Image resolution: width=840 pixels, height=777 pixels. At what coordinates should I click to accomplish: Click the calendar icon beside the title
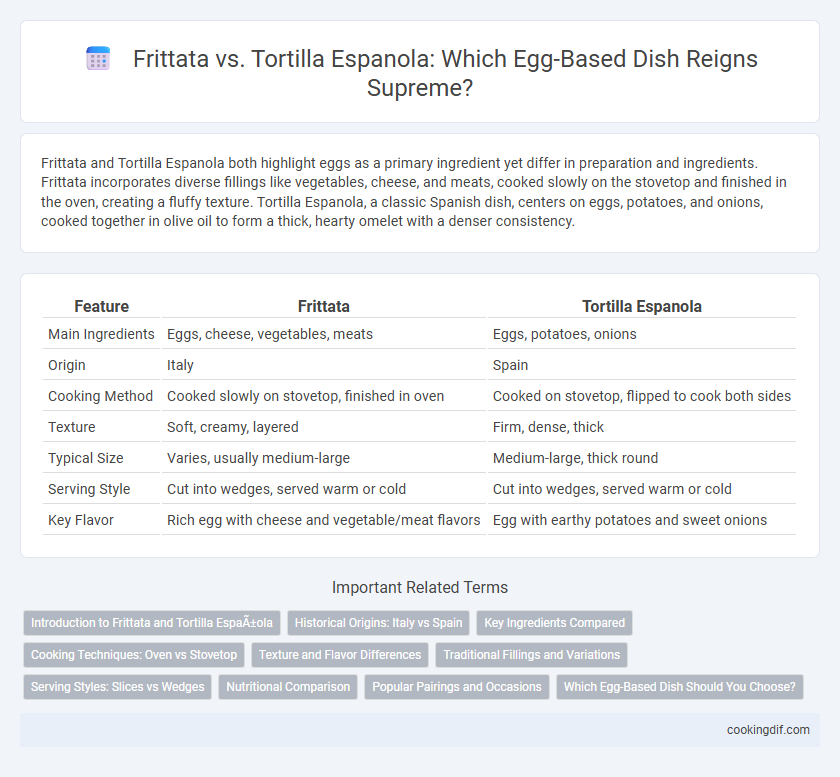98,58
